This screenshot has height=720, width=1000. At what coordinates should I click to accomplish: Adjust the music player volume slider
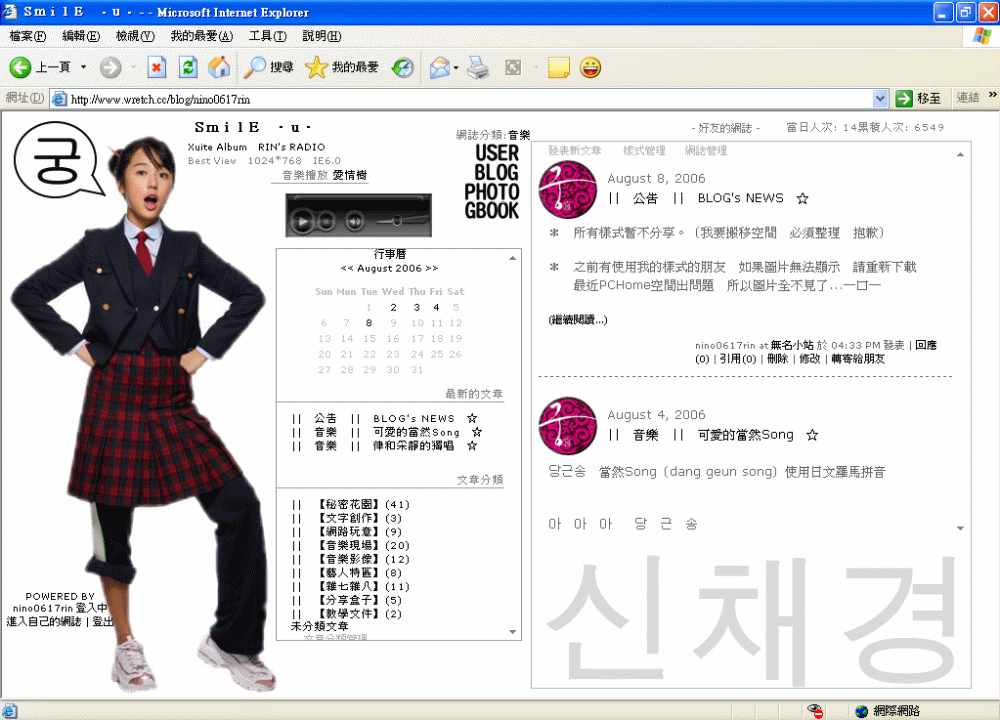point(398,219)
